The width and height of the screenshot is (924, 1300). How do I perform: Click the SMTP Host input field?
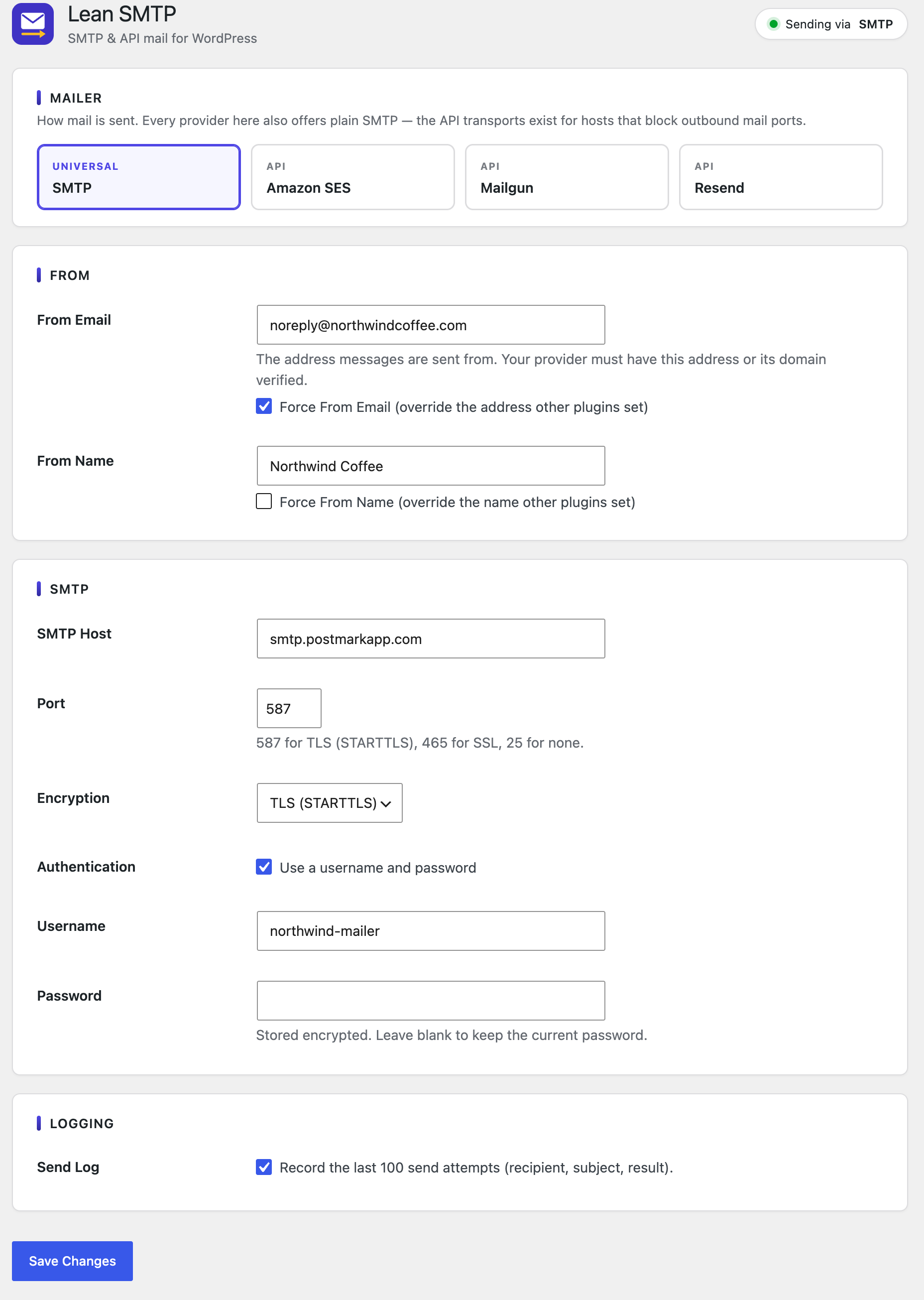[431, 639]
